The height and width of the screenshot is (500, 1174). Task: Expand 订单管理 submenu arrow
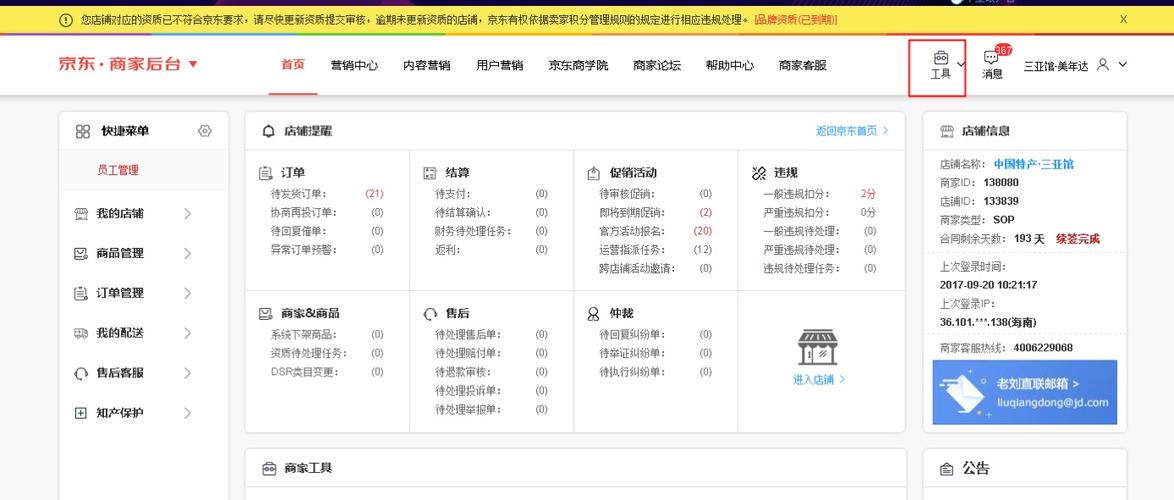187,293
